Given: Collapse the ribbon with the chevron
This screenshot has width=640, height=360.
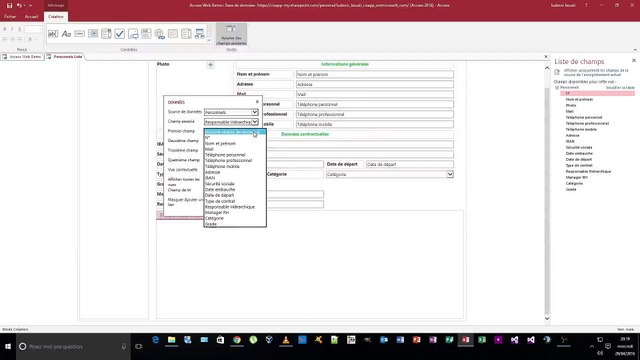Looking at the screenshot, I should (635, 50).
